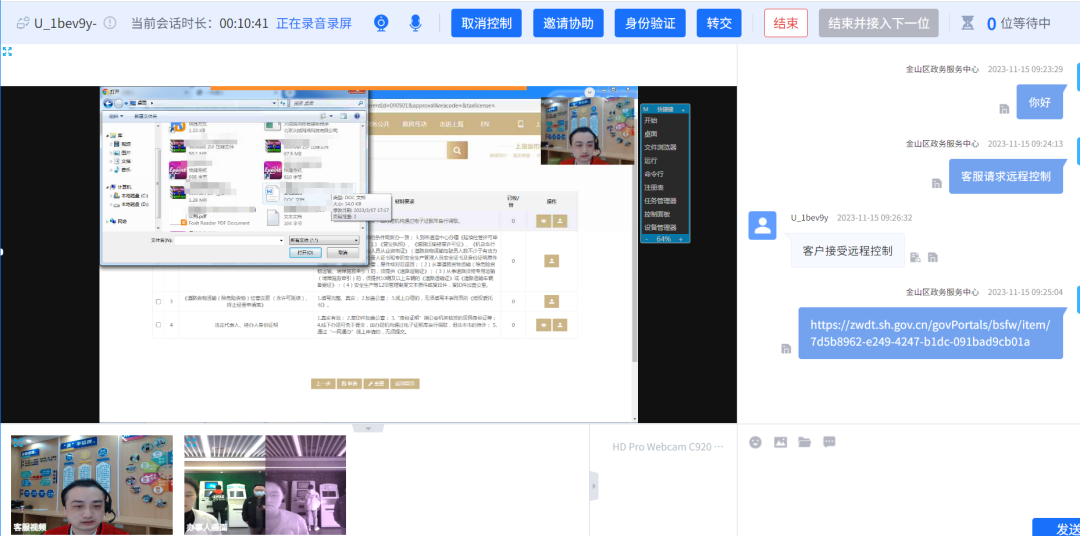This screenshot has height=536, width=1080.
Task: Click the 取消控制 button
Action: [486, 23]
